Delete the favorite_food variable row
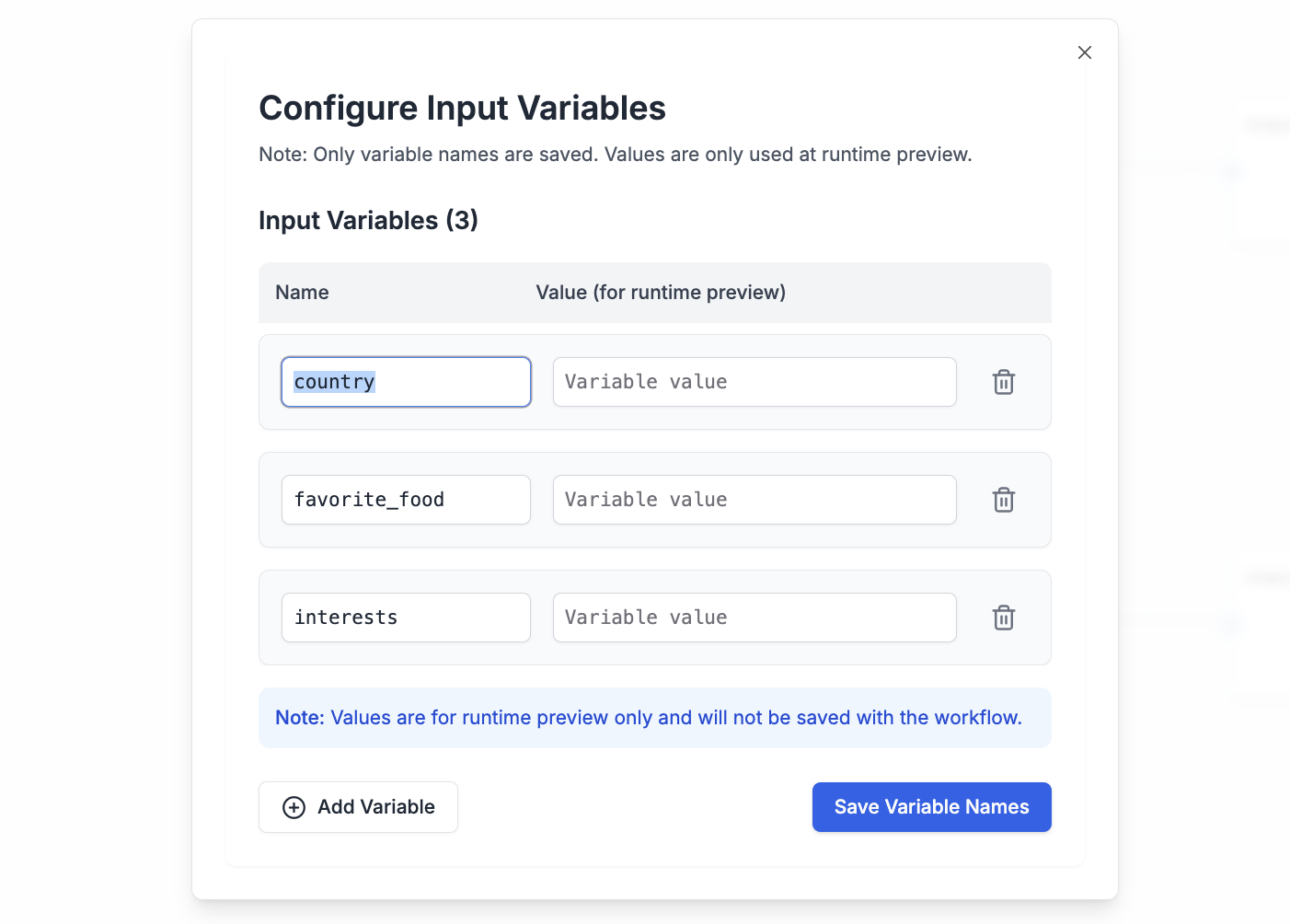 (x=1004, y=500)
